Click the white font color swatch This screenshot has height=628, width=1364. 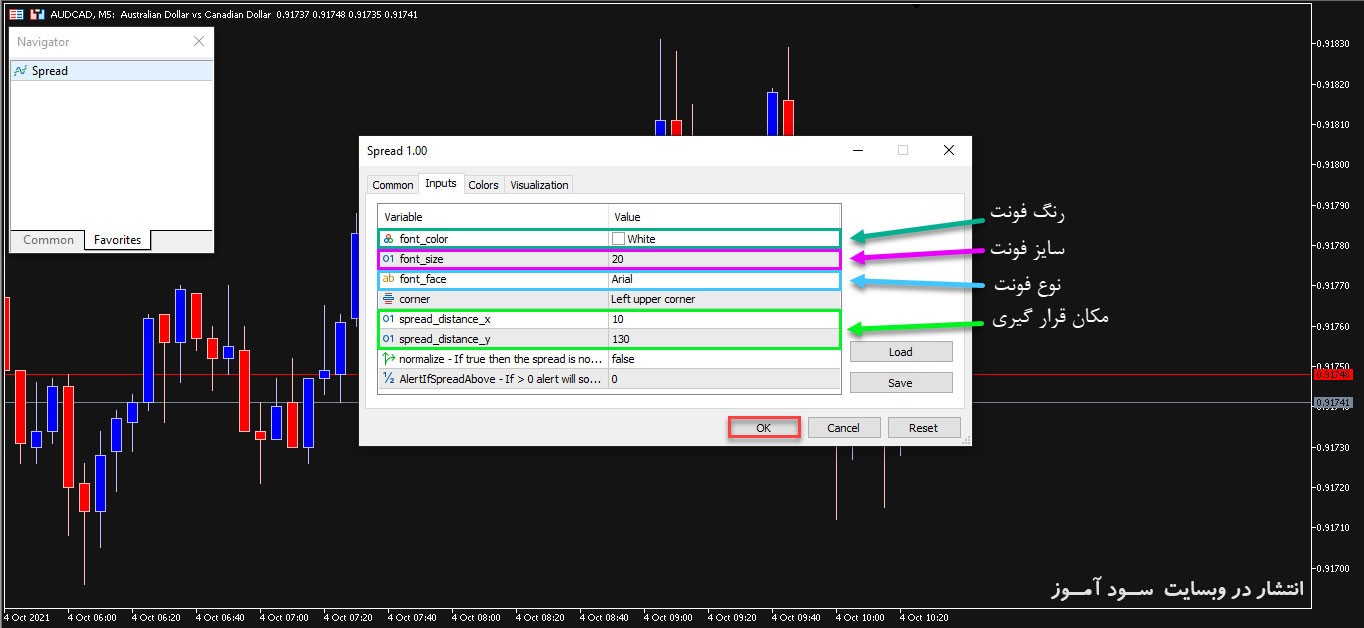(x=618, y=239)
